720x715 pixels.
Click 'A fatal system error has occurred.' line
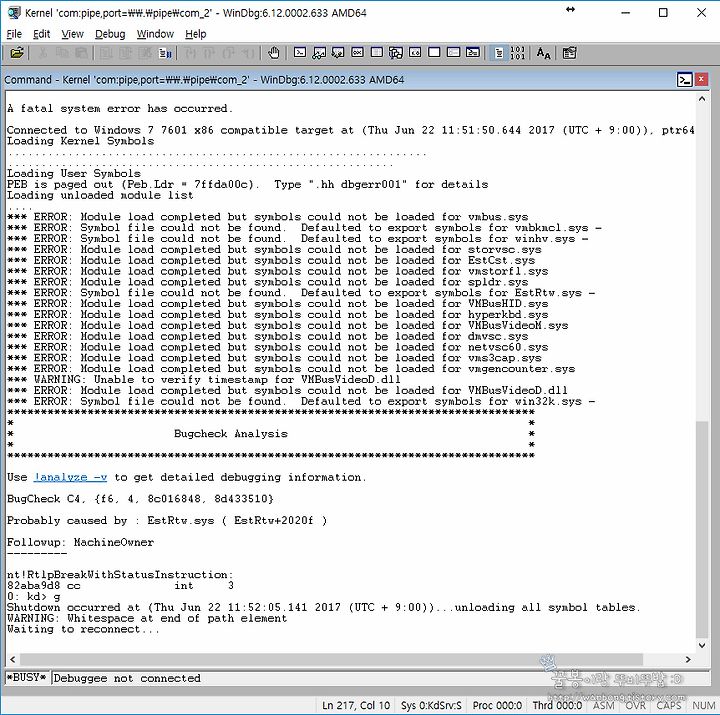pos(120,109)
